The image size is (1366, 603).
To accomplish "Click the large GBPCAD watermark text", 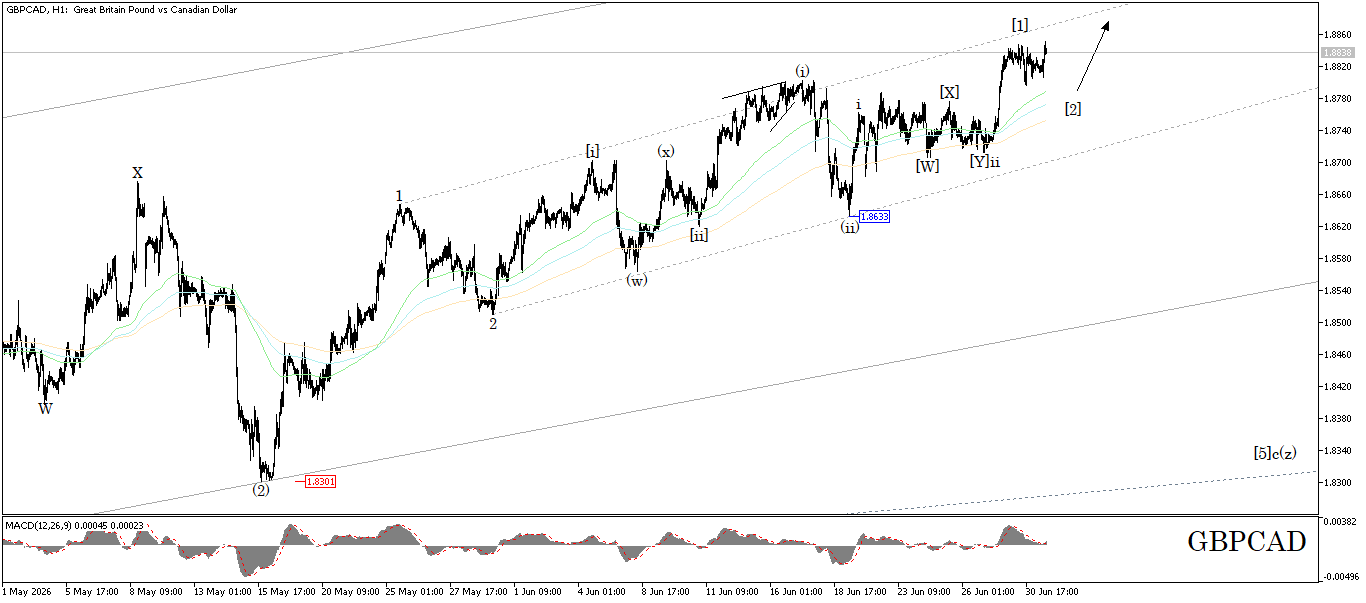I will [x=1246, y=542].
